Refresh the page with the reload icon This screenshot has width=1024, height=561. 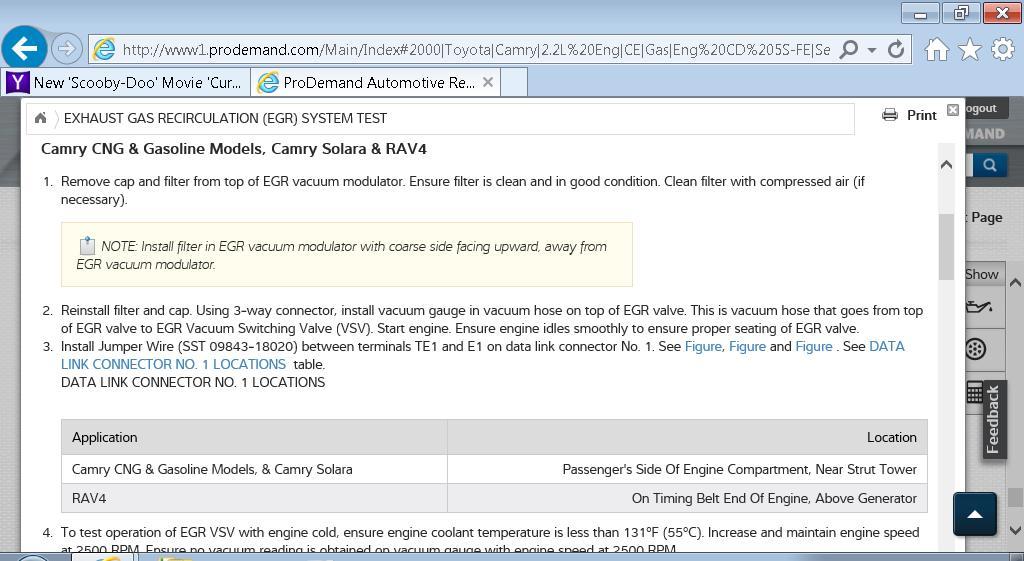click(x=896, y=49)
